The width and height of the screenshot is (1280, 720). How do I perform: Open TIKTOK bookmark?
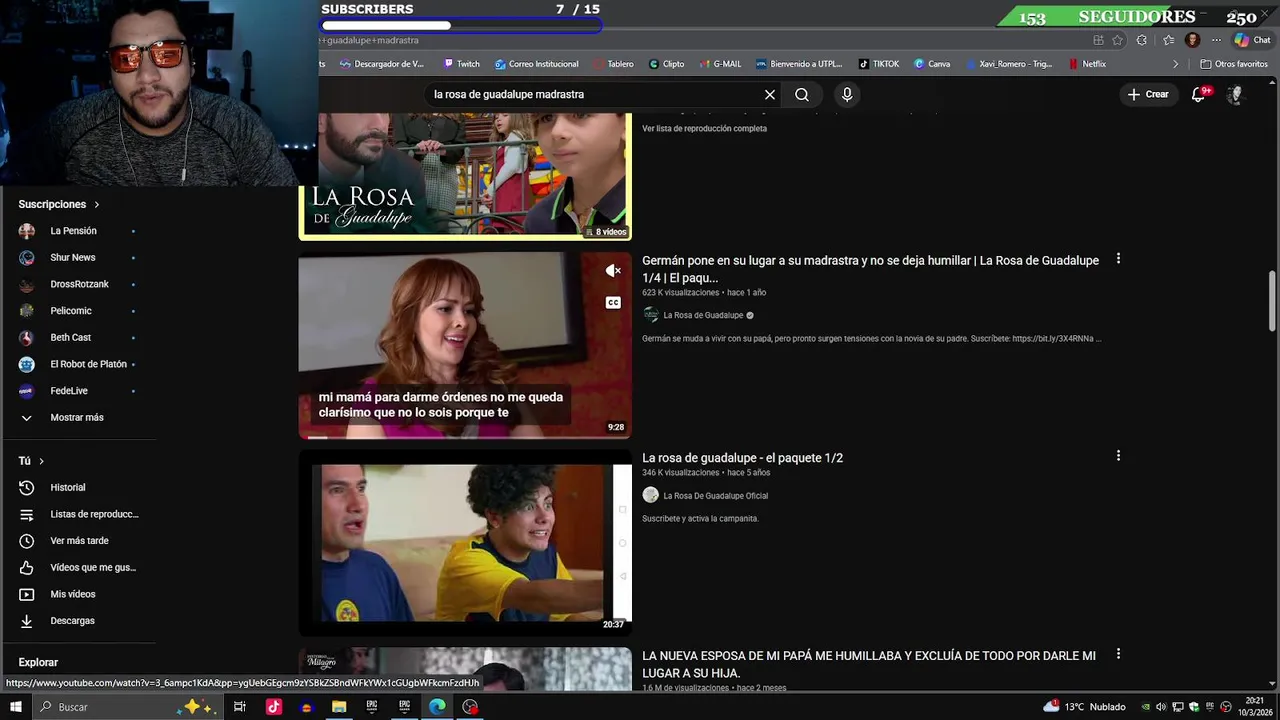(879, 64)
